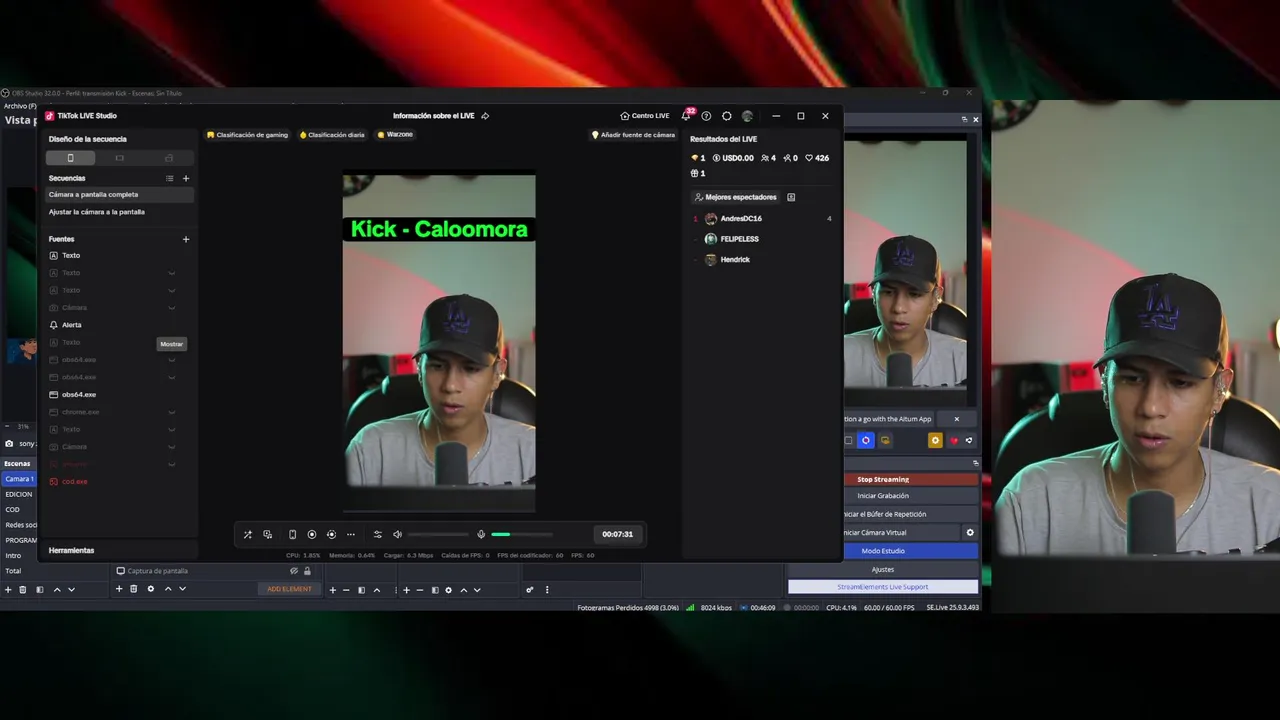This screenshot has height=720, width=1280.
Task: Expand the chrome.exe source chevron
Action: pyautogui.click(x=172, y=412)
